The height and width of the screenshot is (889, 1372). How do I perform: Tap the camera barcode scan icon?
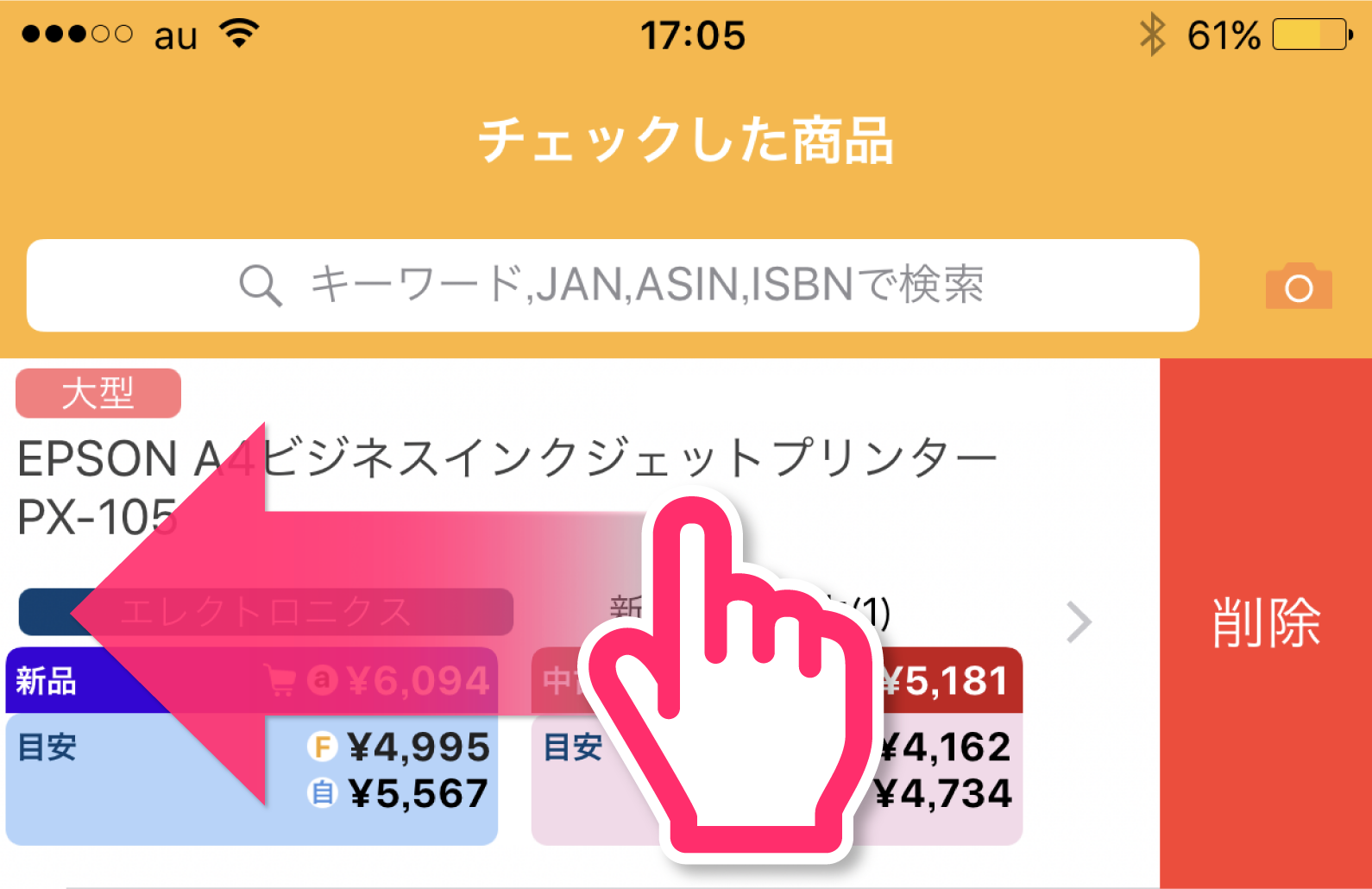coord(1299,286)
